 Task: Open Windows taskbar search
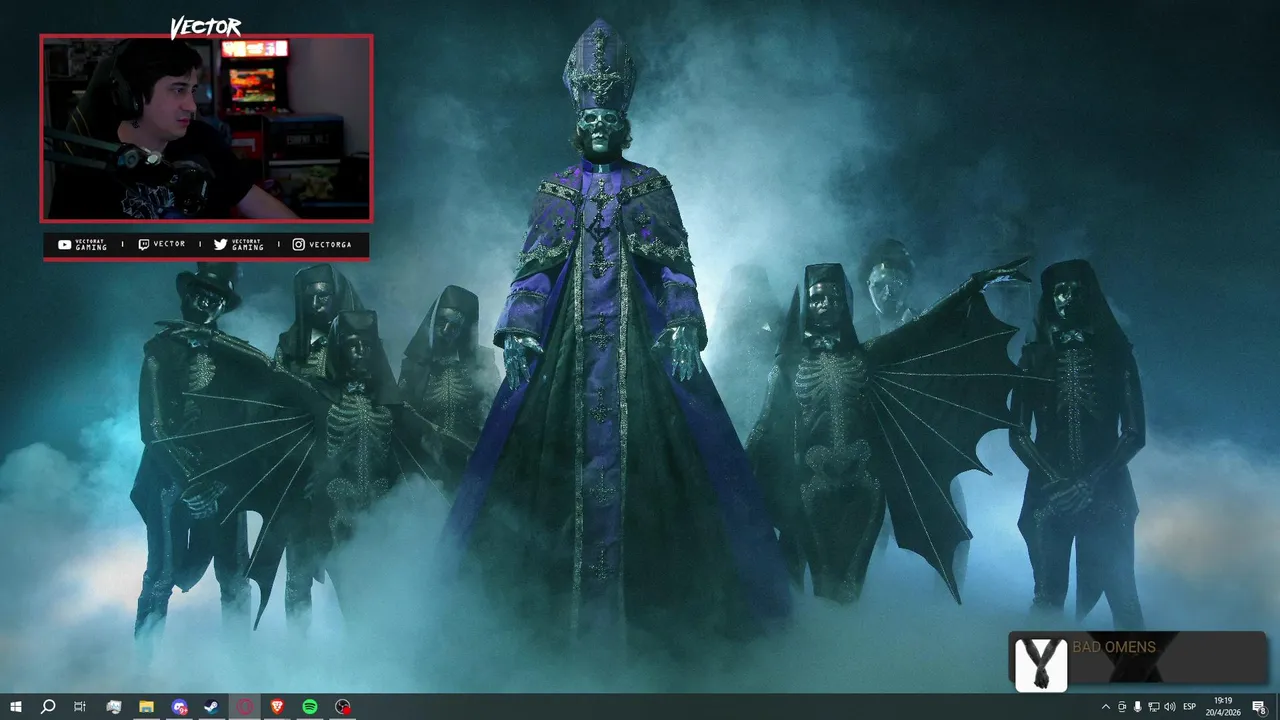[48, 707]
